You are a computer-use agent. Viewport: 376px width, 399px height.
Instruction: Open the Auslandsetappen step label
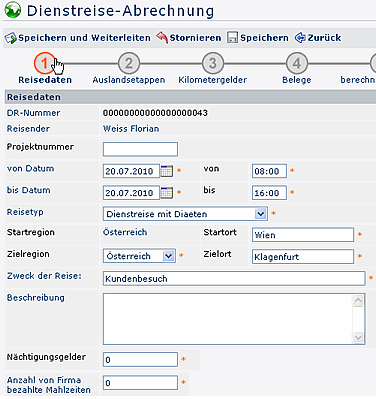[129, 80]
